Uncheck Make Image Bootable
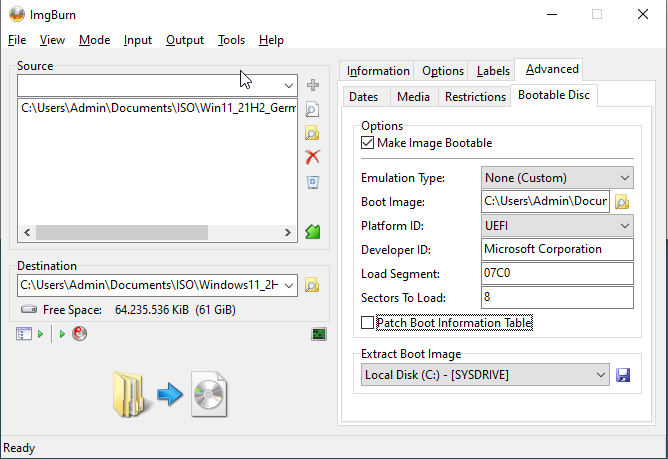 coord(367,143)
